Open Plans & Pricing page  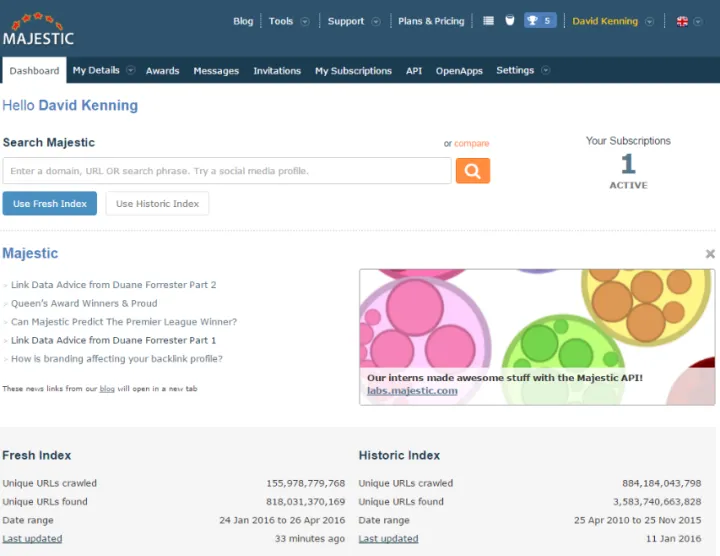tap(431, 21)
